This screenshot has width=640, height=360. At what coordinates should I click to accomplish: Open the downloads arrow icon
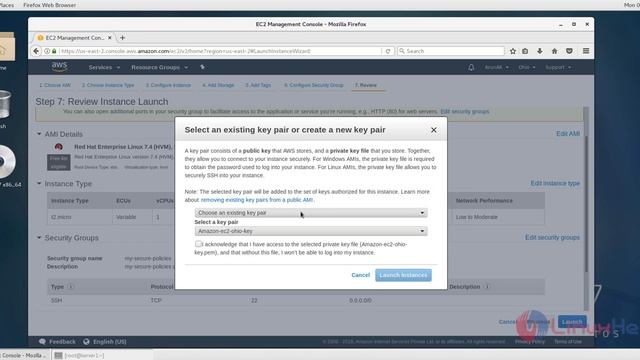540,51
